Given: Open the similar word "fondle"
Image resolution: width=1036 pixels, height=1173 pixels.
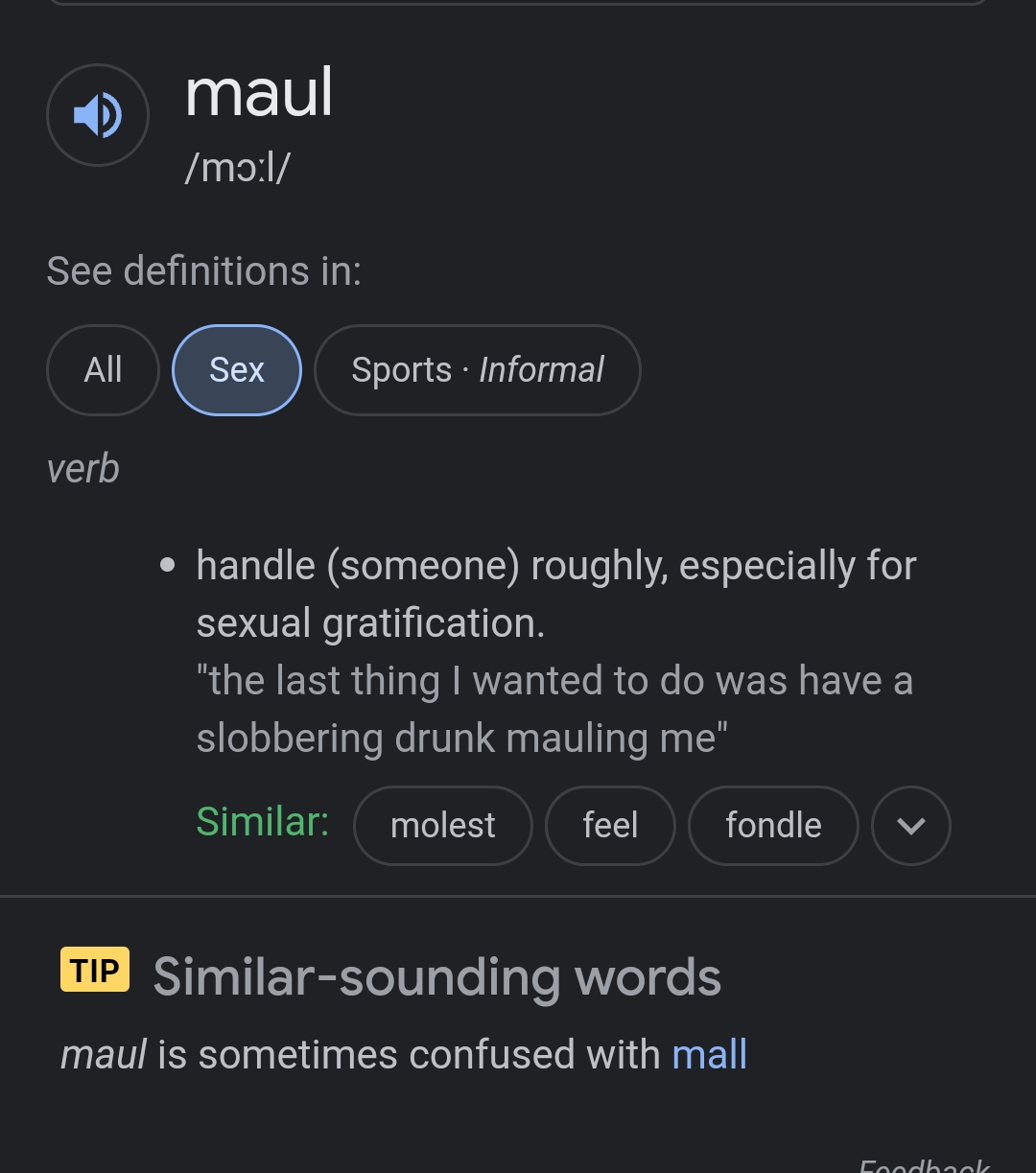Looking at the screenshot, I should [x=773, y=825].
